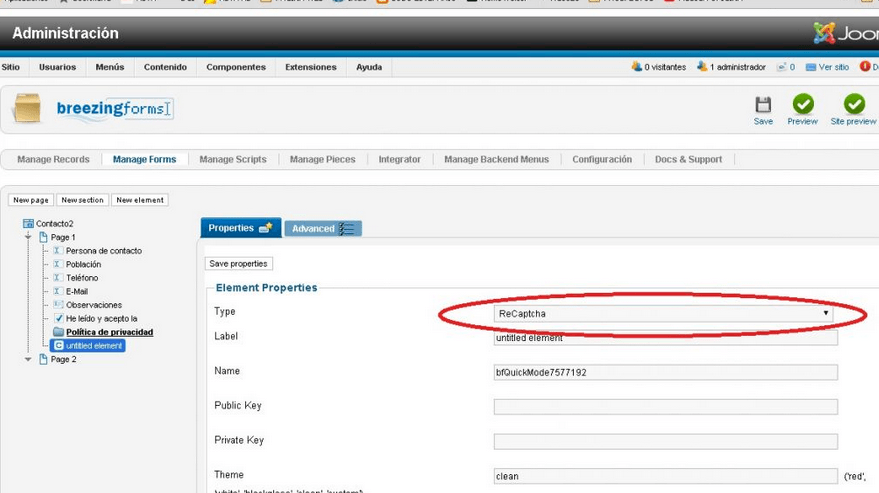Image resolution: width=879 pixels, height=493 pixels.
Task: Click the ReCaptcha icon of untitled element
Action: click(x=58, y=345)
